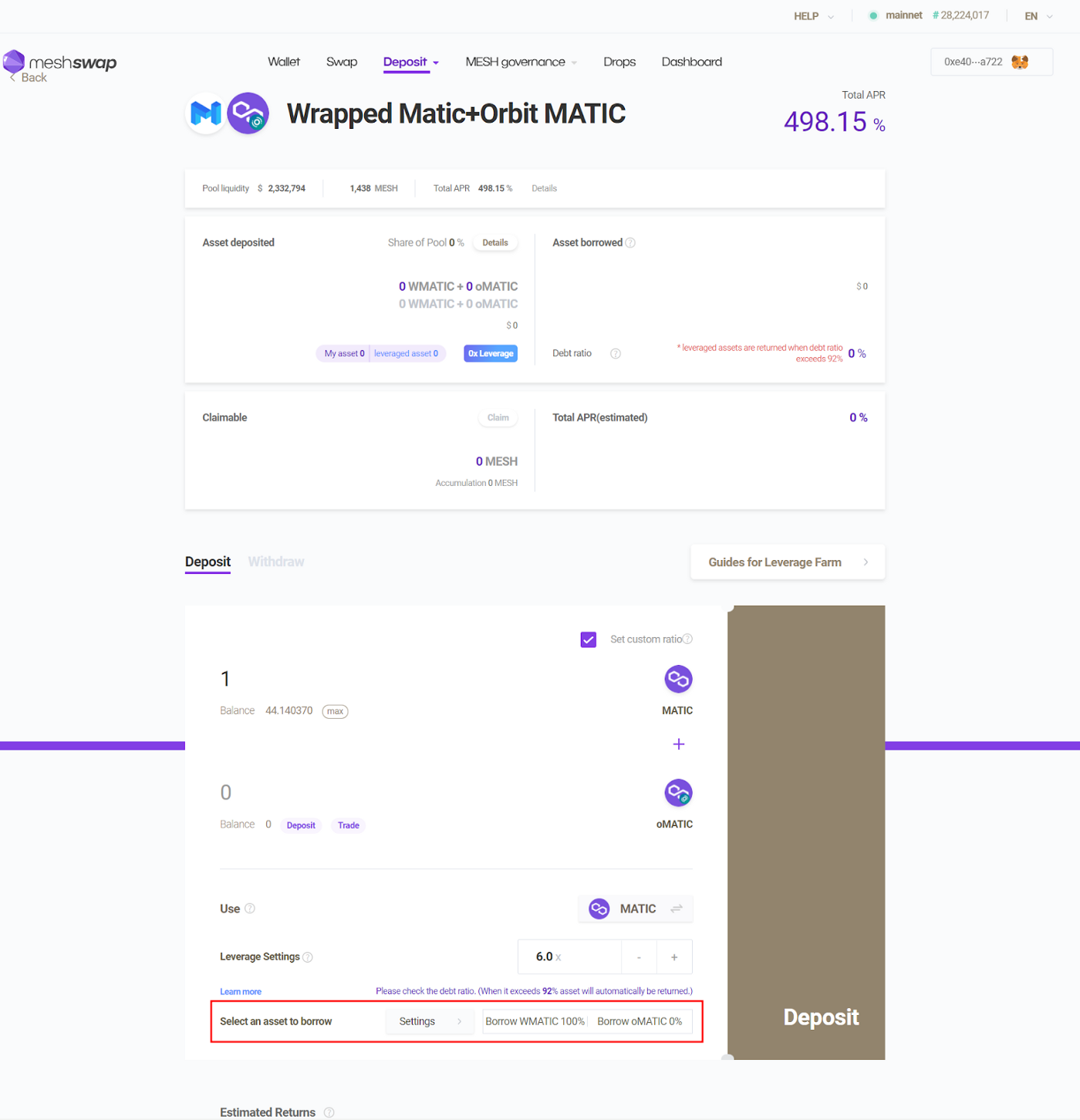Click the 1,438 MESH value
Viewport: 1080px width, 1120px height.
pyautogui.click(x=373, y=188)
